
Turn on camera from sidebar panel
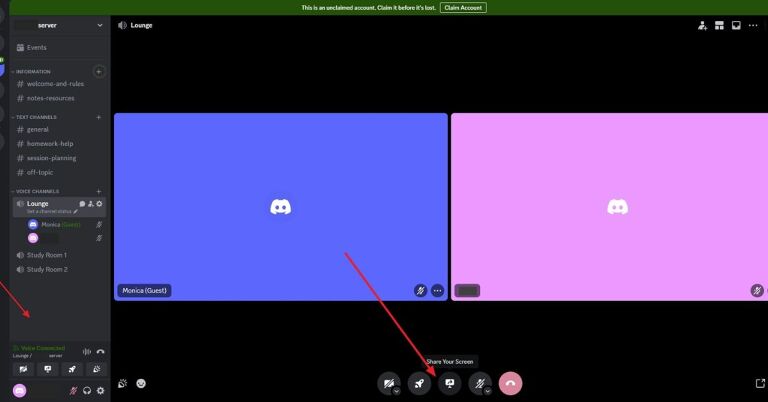click(x=23, y=369)
